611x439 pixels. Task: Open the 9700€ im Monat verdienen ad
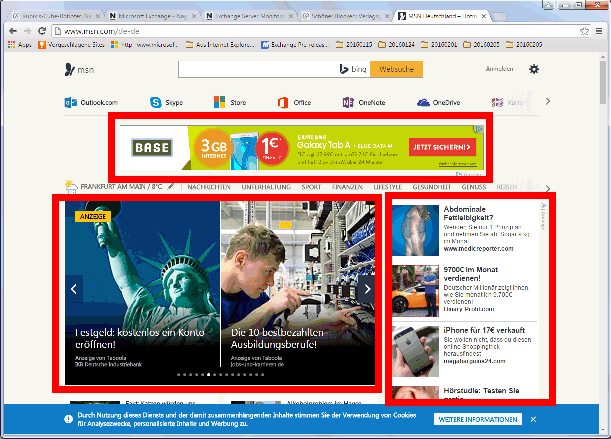pyautogui.click(x=471, y=274)
